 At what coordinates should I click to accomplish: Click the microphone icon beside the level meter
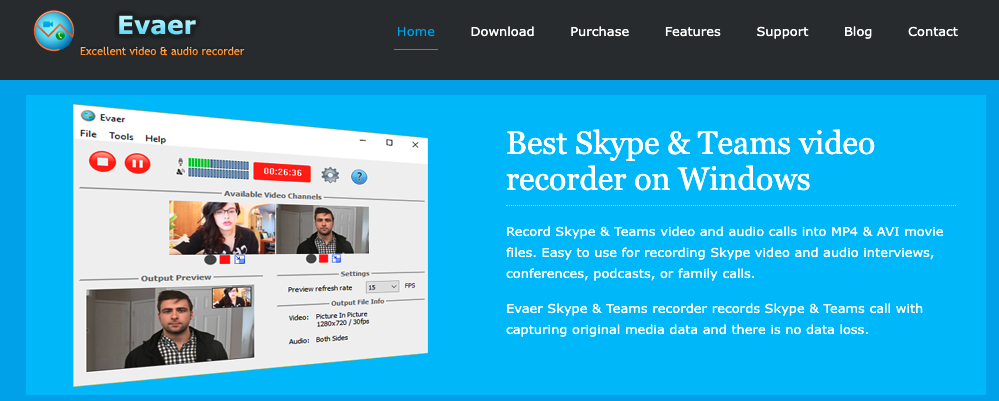click(181, 161)
